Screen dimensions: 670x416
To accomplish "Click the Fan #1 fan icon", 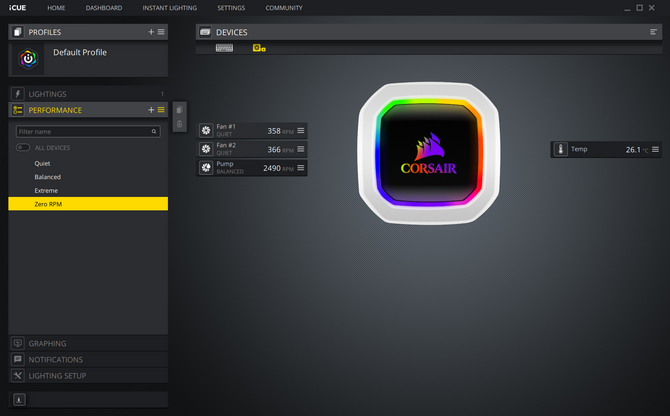I will 206,131.
